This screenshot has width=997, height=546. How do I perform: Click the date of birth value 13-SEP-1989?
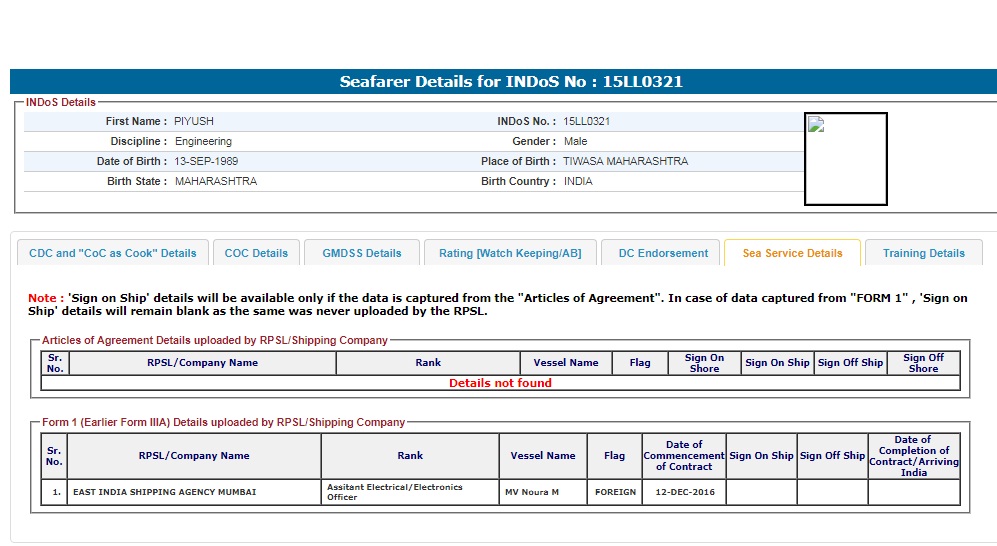coord(206,161)
